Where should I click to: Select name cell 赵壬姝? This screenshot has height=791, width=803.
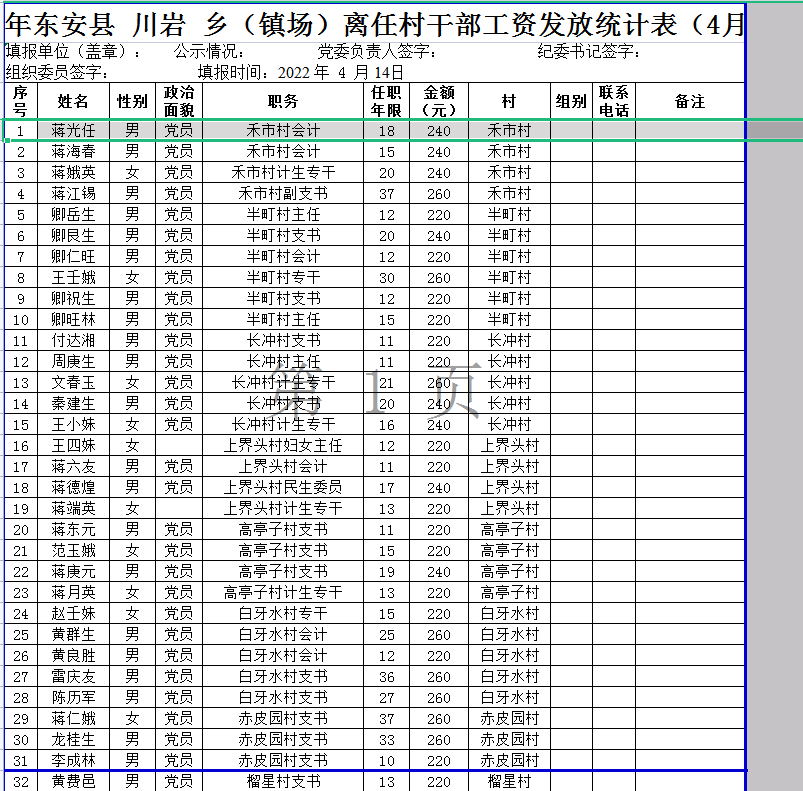73,613
